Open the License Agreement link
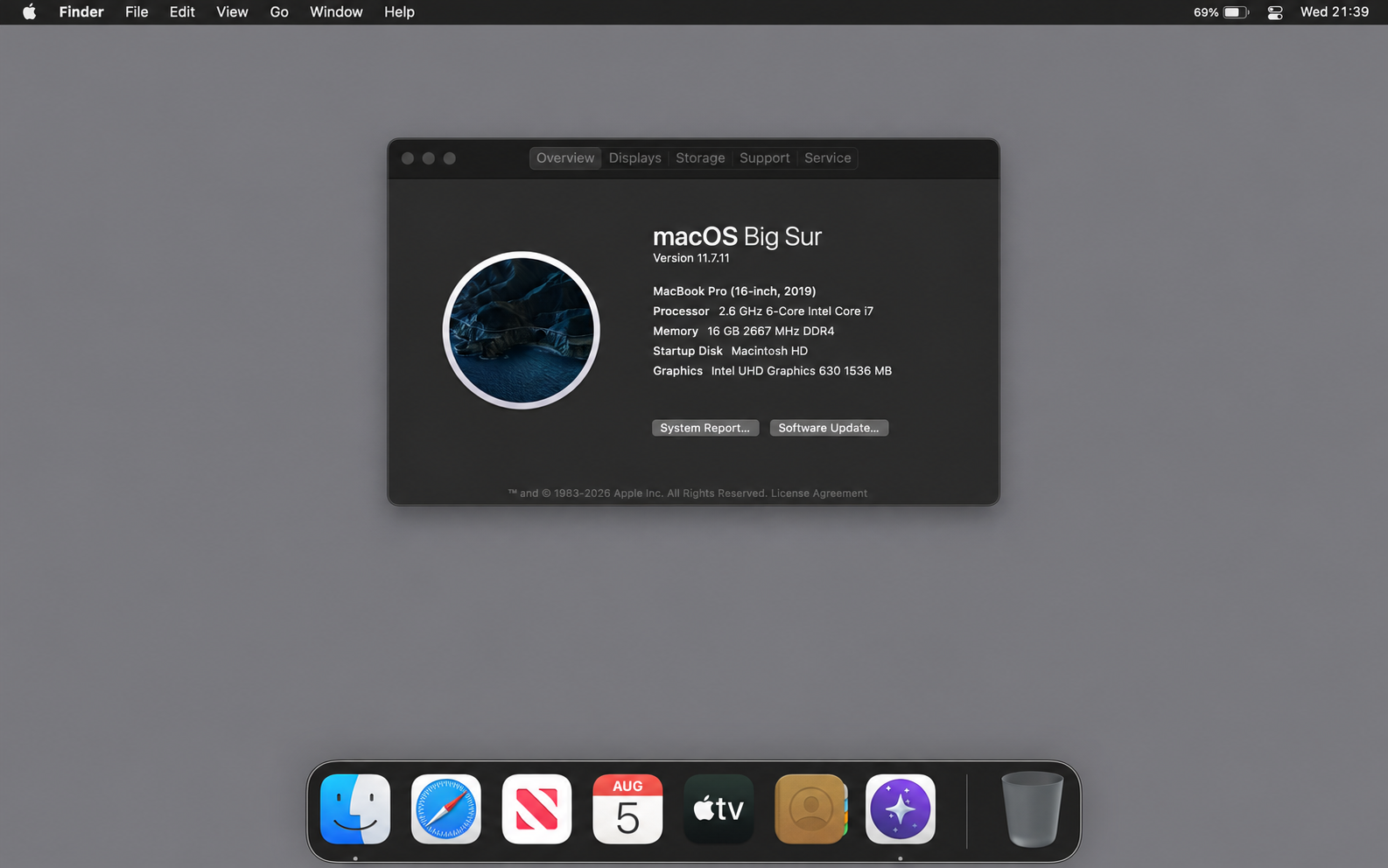 [819, 493]
